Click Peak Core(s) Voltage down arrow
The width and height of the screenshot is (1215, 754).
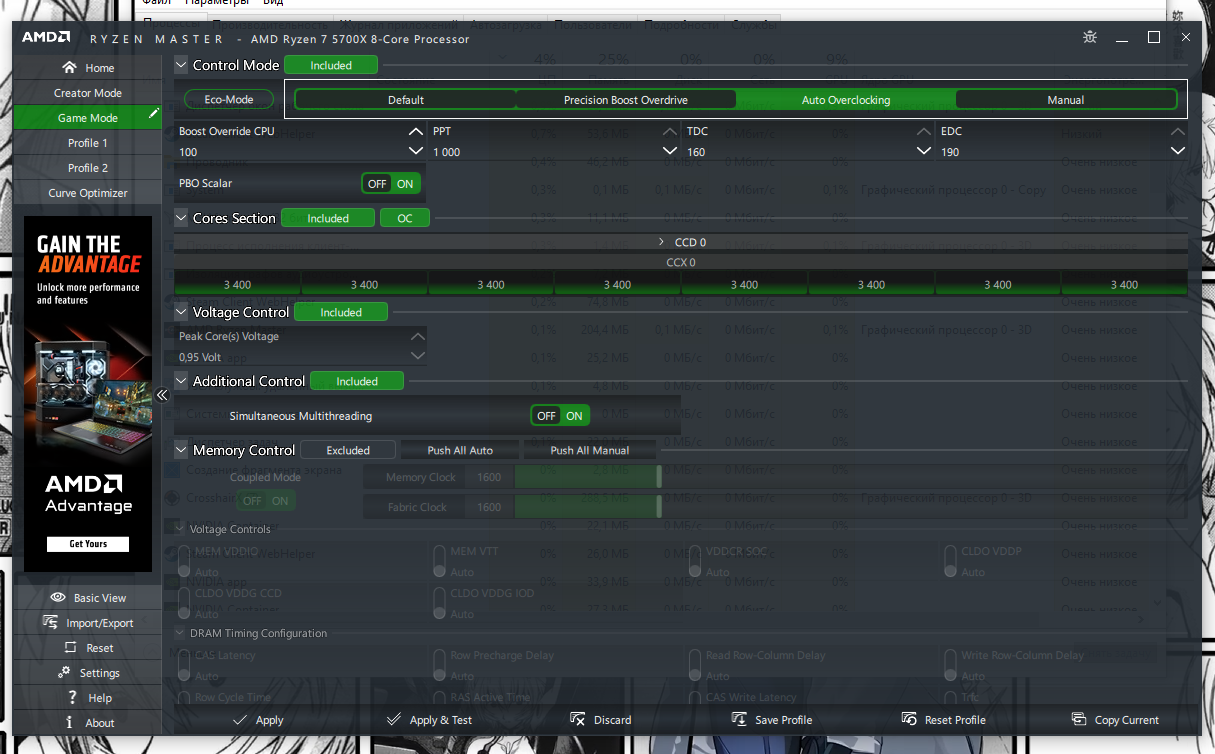418,356
